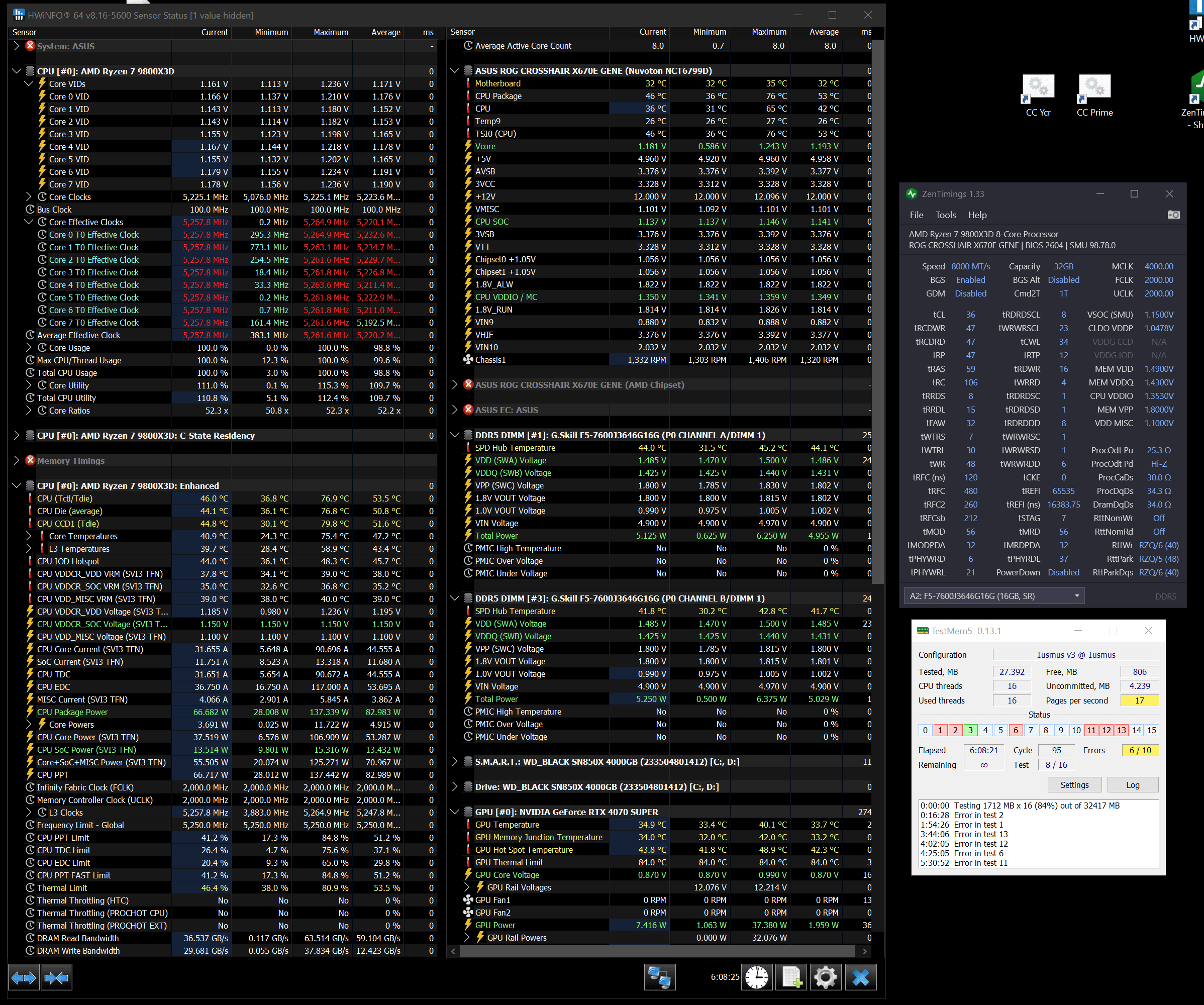Open the network remote monitoring icon
Image resolution: width=1204 pixels, height=1005 pixels.
(x=659, y=977)
